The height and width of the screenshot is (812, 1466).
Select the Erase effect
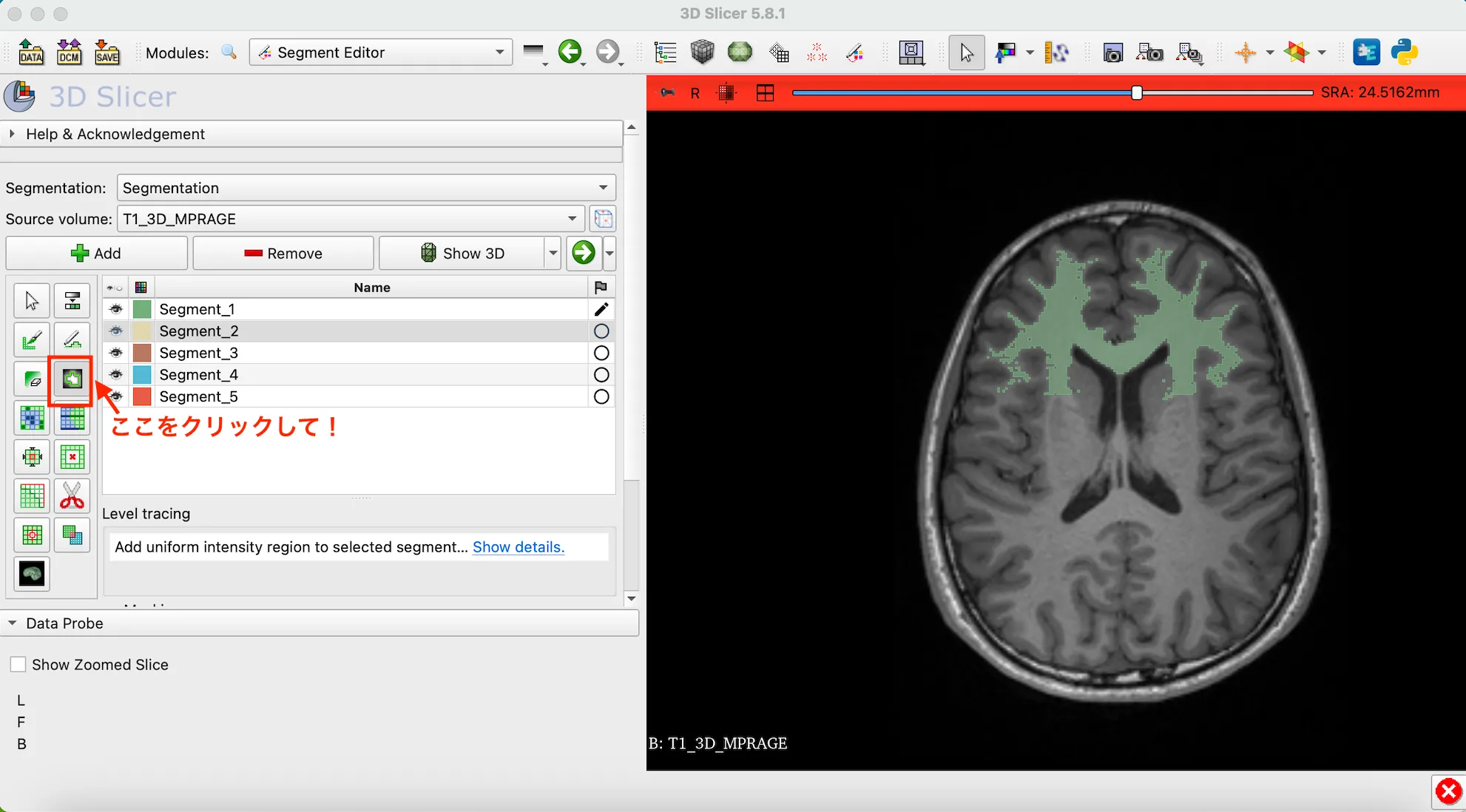pos(31,379)
